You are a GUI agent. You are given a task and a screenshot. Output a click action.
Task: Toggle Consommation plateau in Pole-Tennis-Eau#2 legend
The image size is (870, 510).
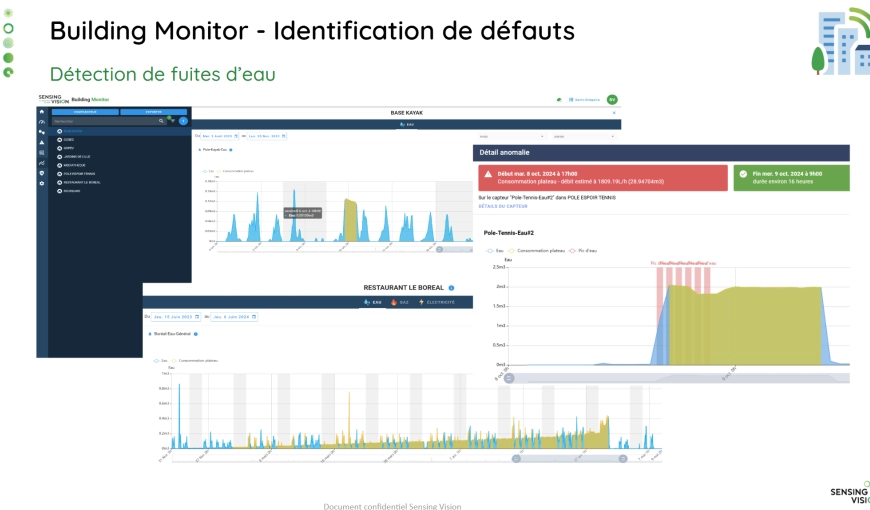(537, 251)
